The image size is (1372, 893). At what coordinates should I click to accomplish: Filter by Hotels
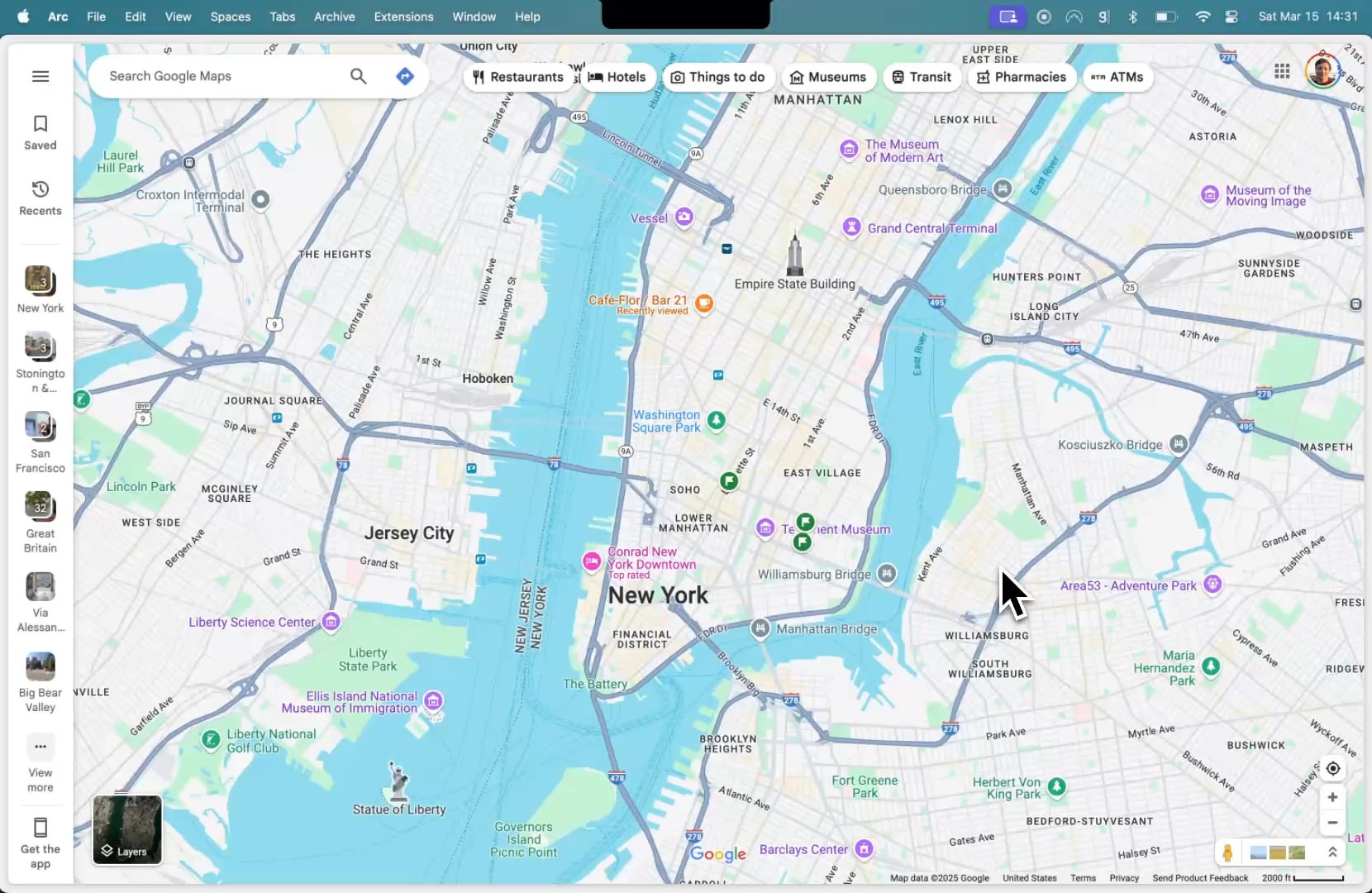coord(617,77)
